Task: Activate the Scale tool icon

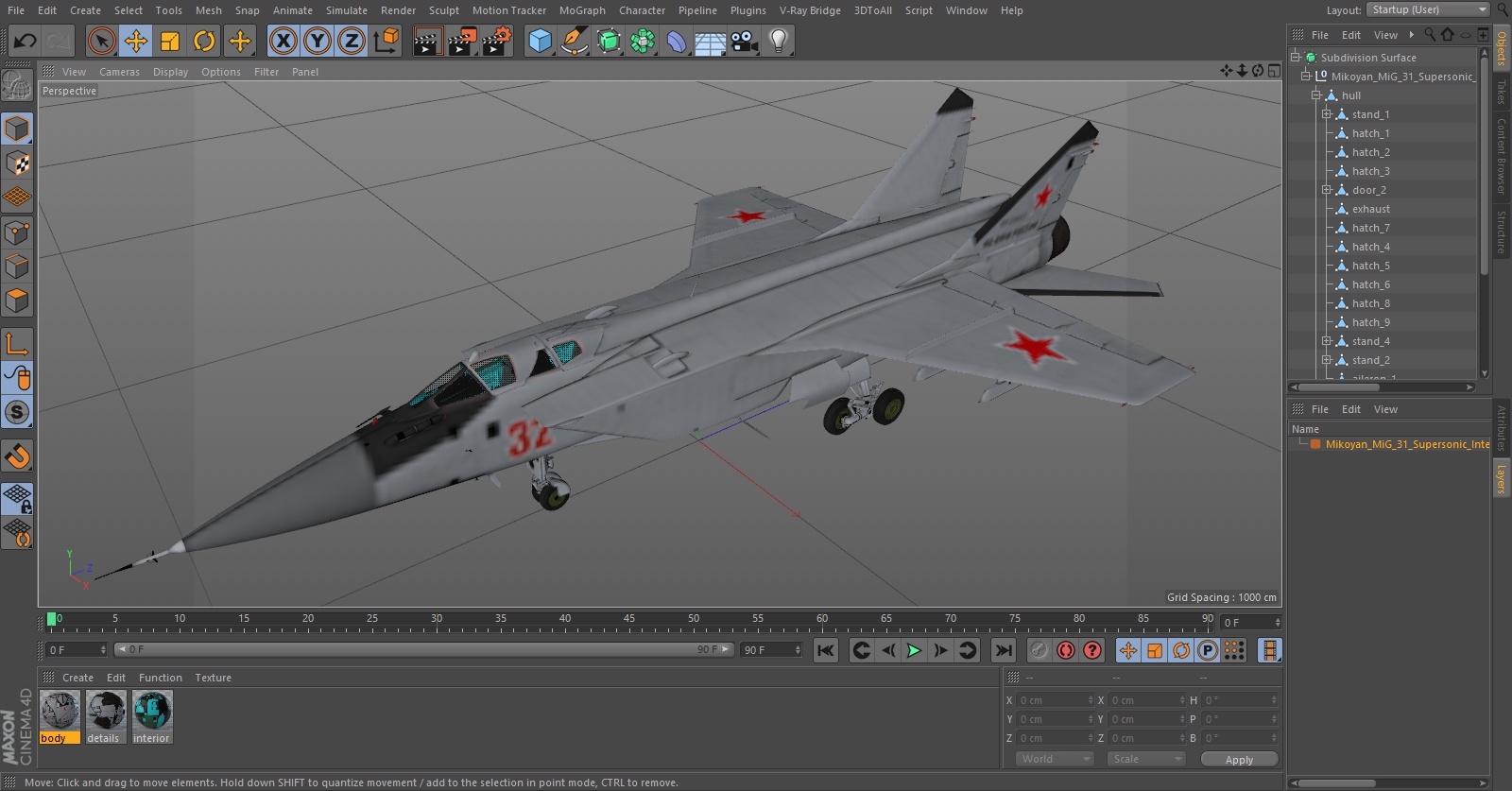Action: coord(170,41)
